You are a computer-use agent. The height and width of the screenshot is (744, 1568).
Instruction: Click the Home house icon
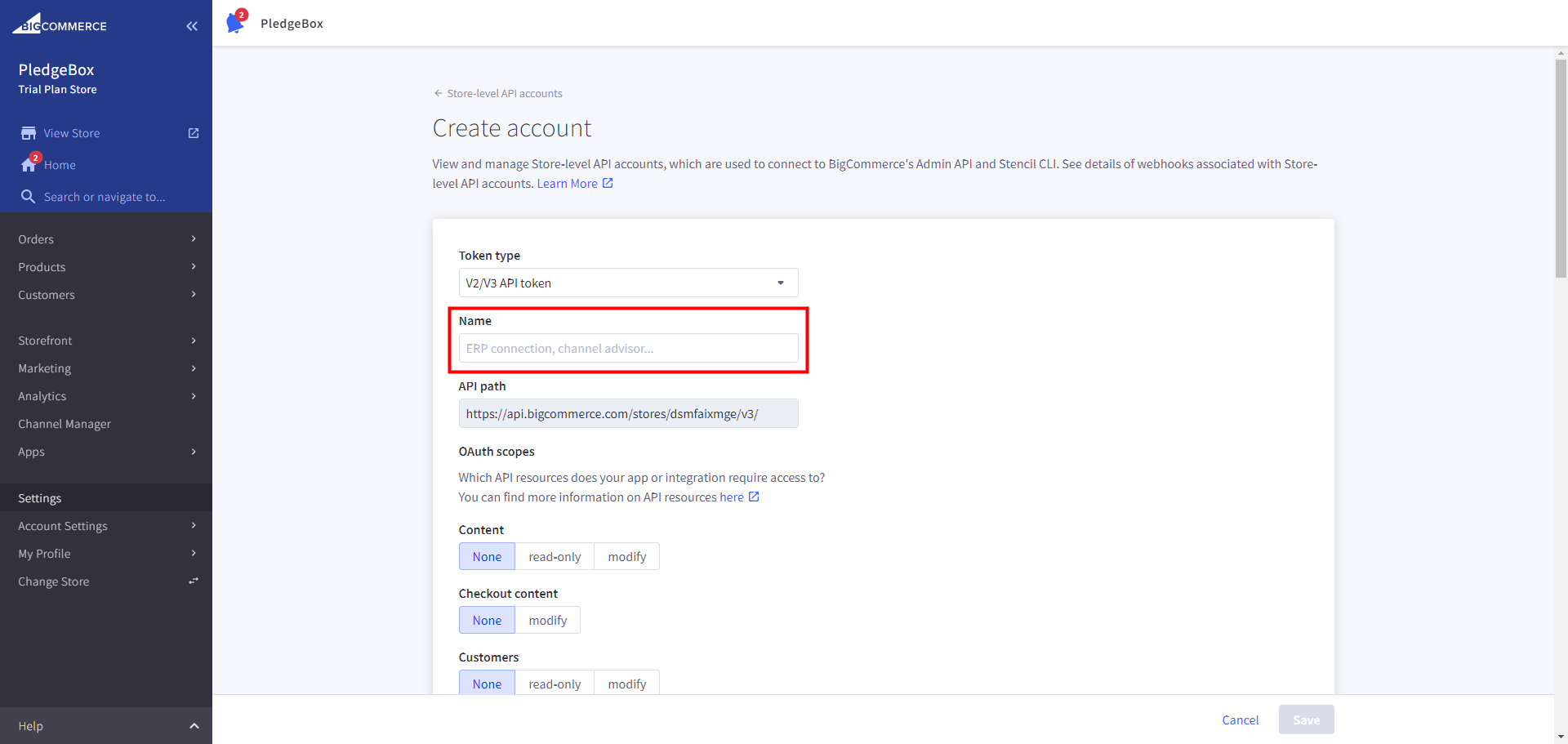point(29,164)
